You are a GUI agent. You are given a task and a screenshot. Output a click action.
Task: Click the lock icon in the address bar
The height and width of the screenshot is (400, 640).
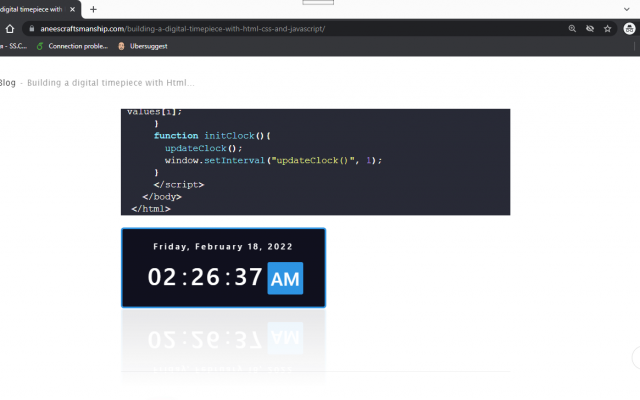click(x=32, y=29)
